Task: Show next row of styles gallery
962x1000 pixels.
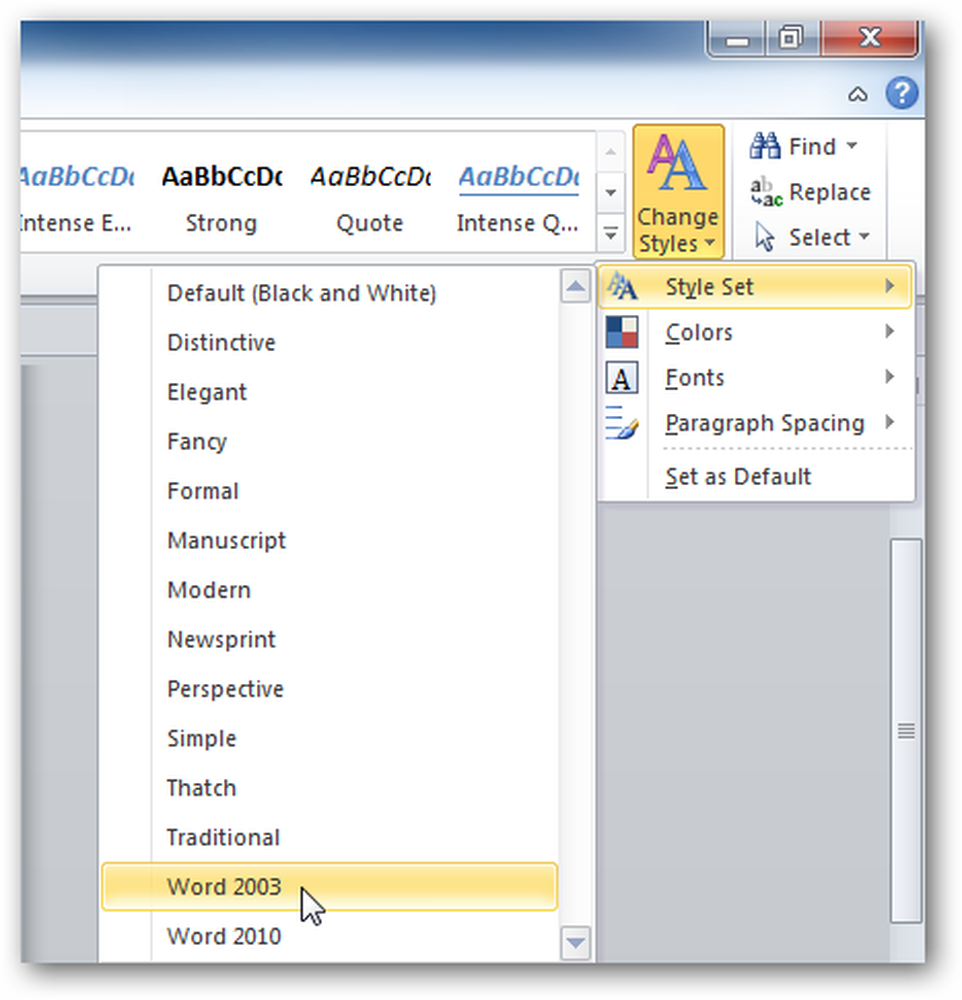Action: (610, 192)
